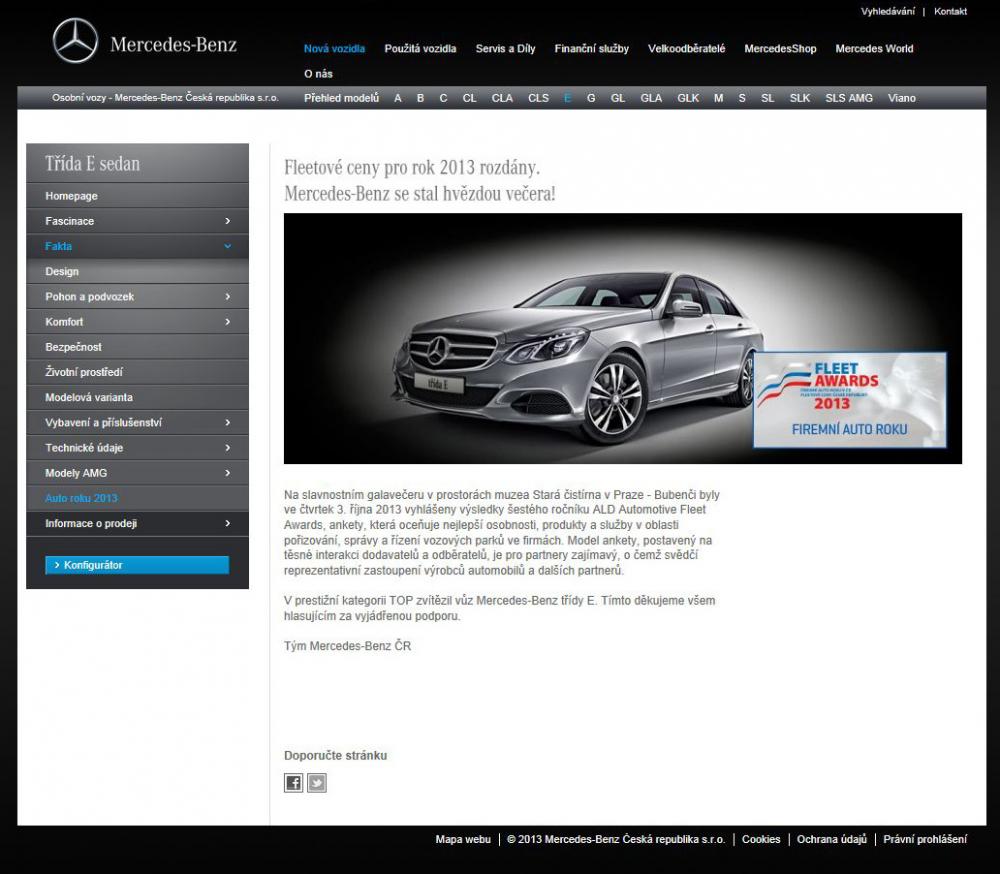This screenshot has width=1000, height=874.
Task: Expand the Komfort submenu arrow
Action: pos(228,322)
